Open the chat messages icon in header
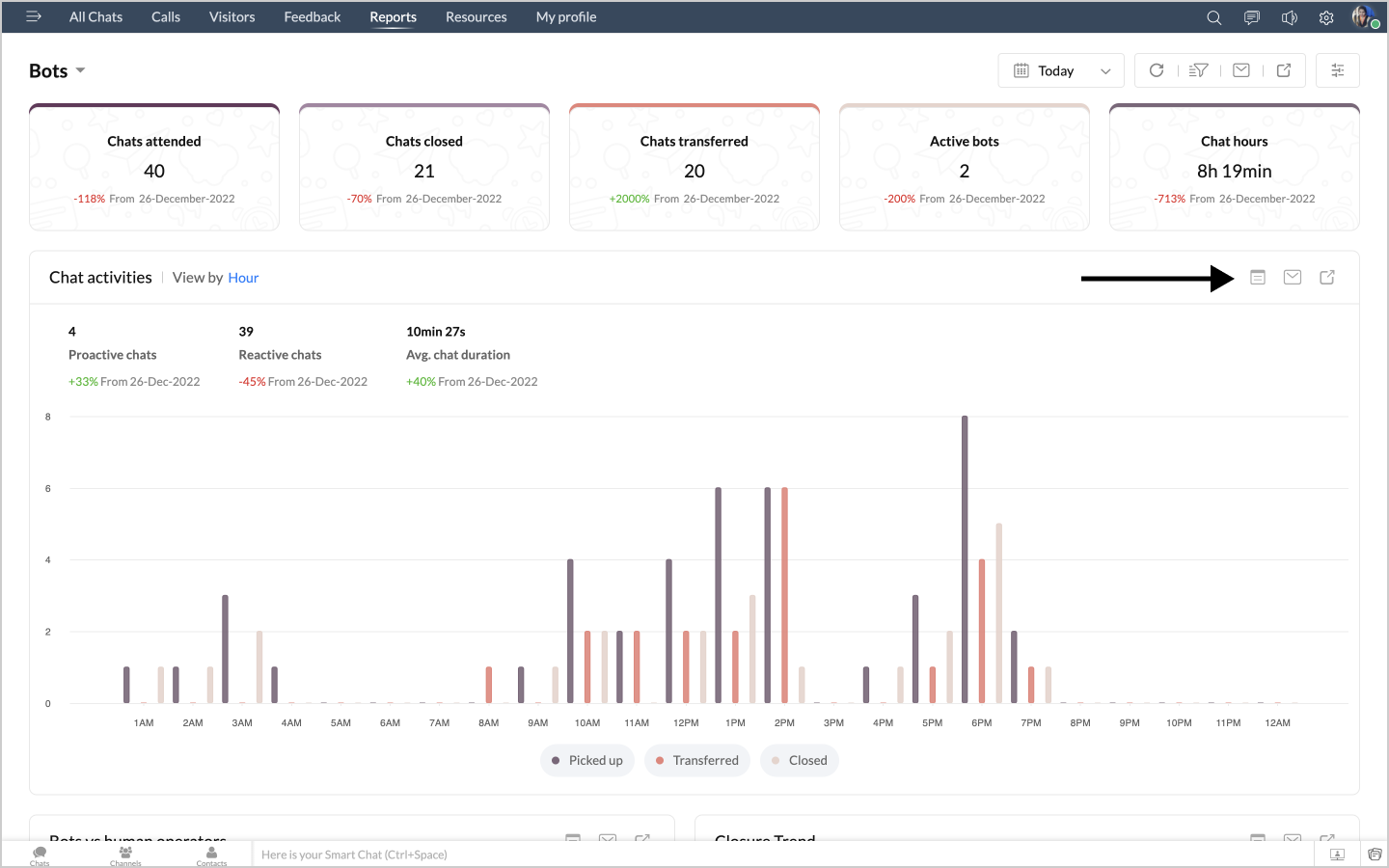The width and height of the screenshot is (1389, 868). (1251, 17)
